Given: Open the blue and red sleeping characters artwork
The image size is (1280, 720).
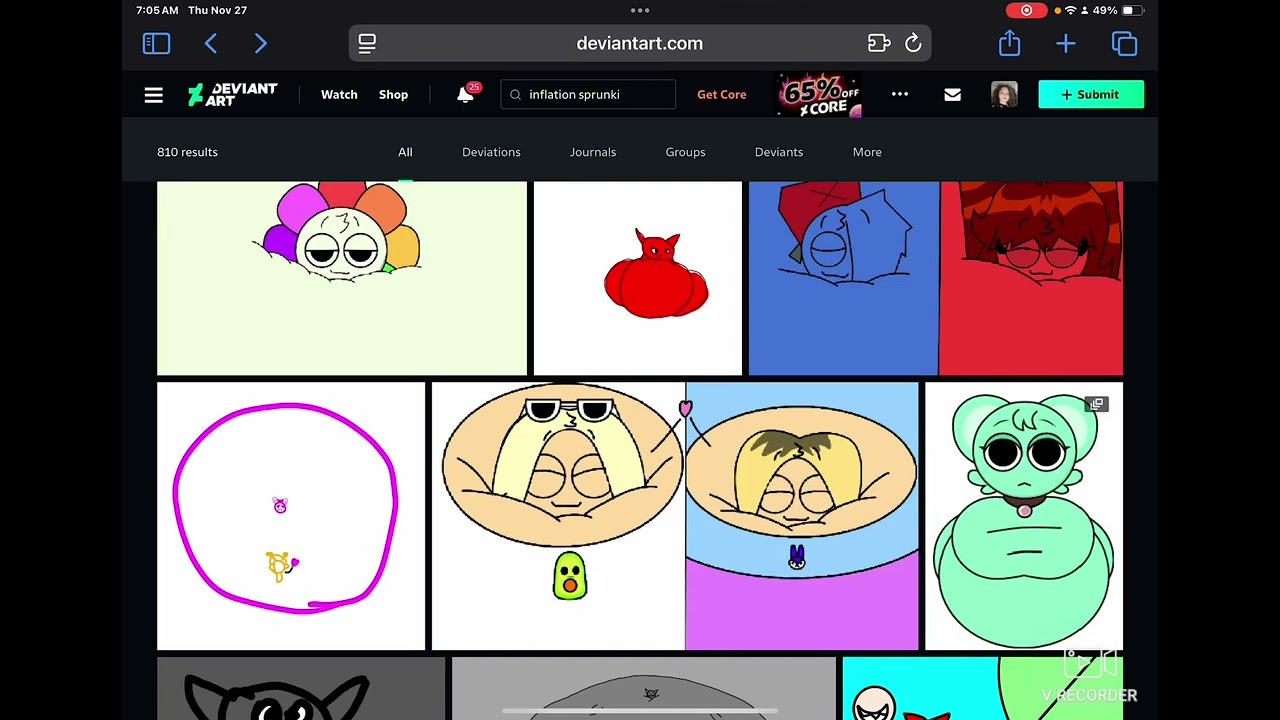Looking at the screenshot, I should (x=936, y=278).
